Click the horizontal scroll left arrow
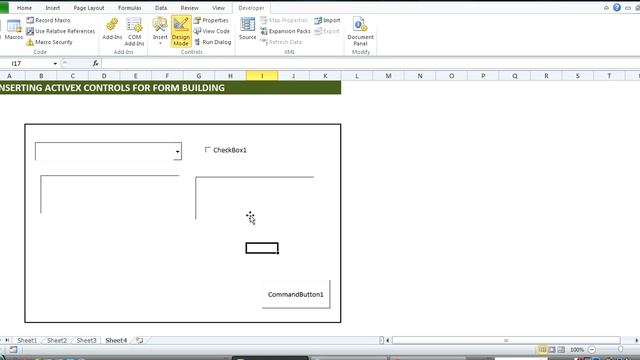Viewport: 640px width, 360px height. tap(388, 340)
